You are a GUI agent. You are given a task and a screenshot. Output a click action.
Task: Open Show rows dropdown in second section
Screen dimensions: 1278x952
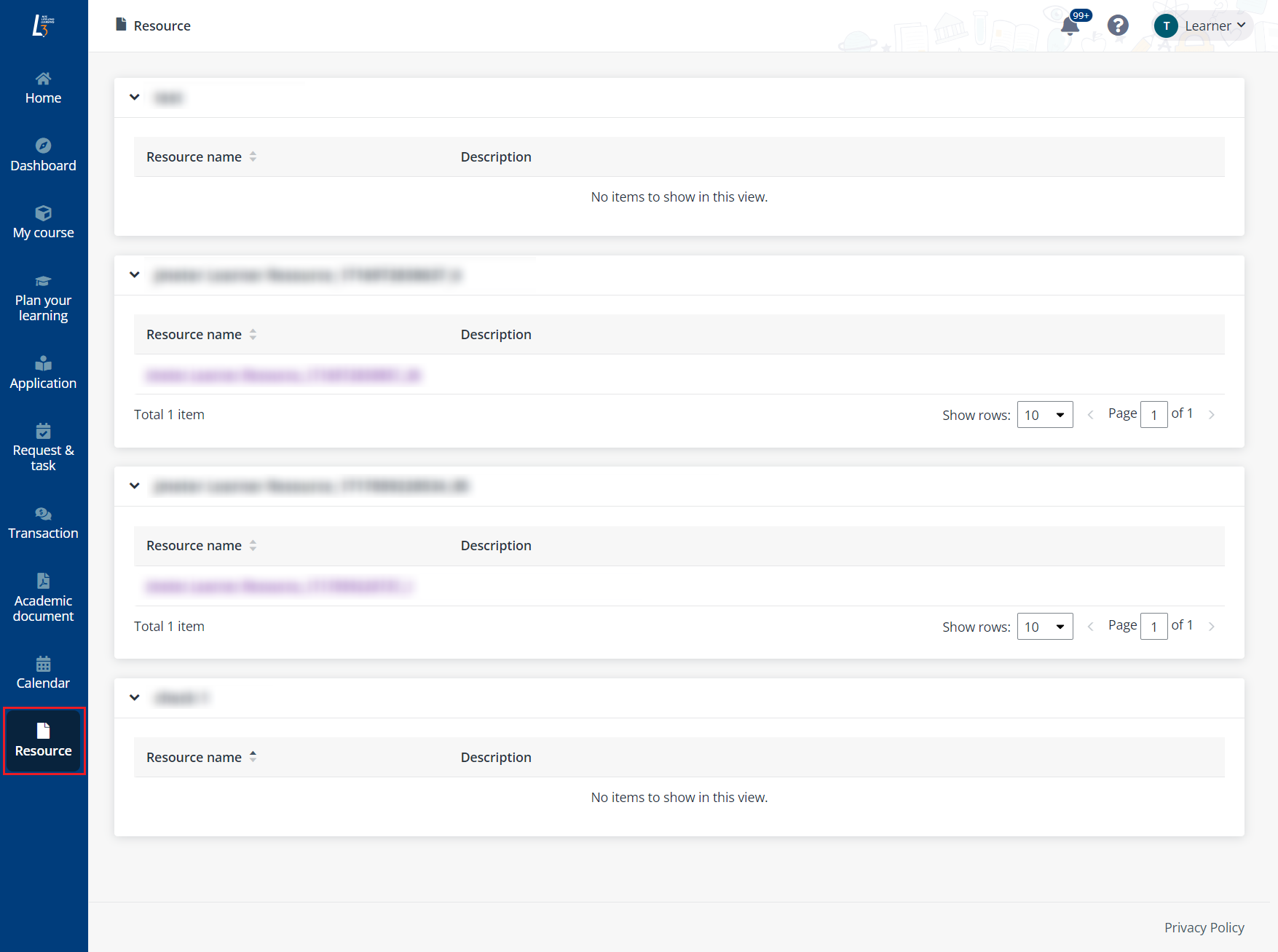(1044, 415)
